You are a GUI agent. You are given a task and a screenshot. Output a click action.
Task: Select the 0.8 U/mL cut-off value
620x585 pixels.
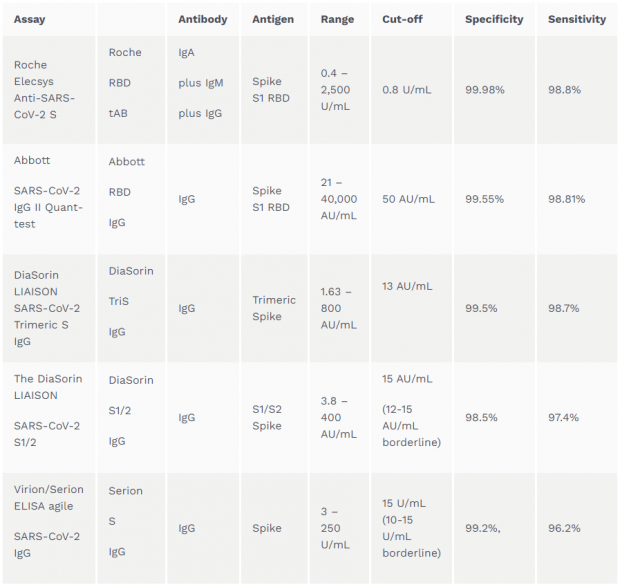pyautogui.click(x=406, y=90)
